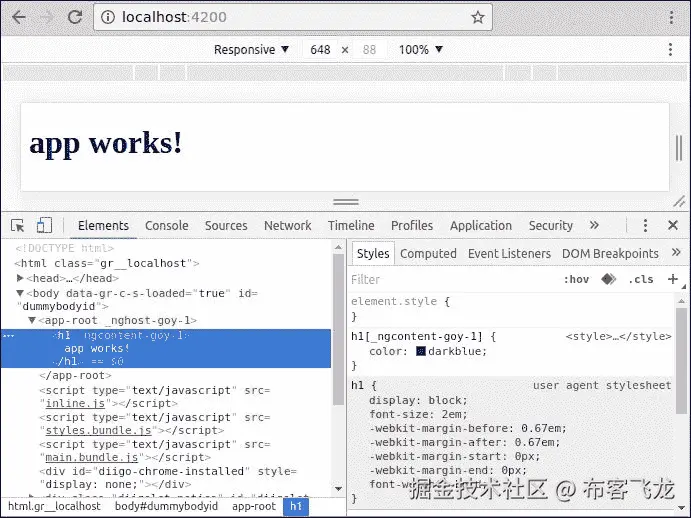Reload the localhost page
The width and height of the screenshot is (691, 518).
tap(75, 17)
